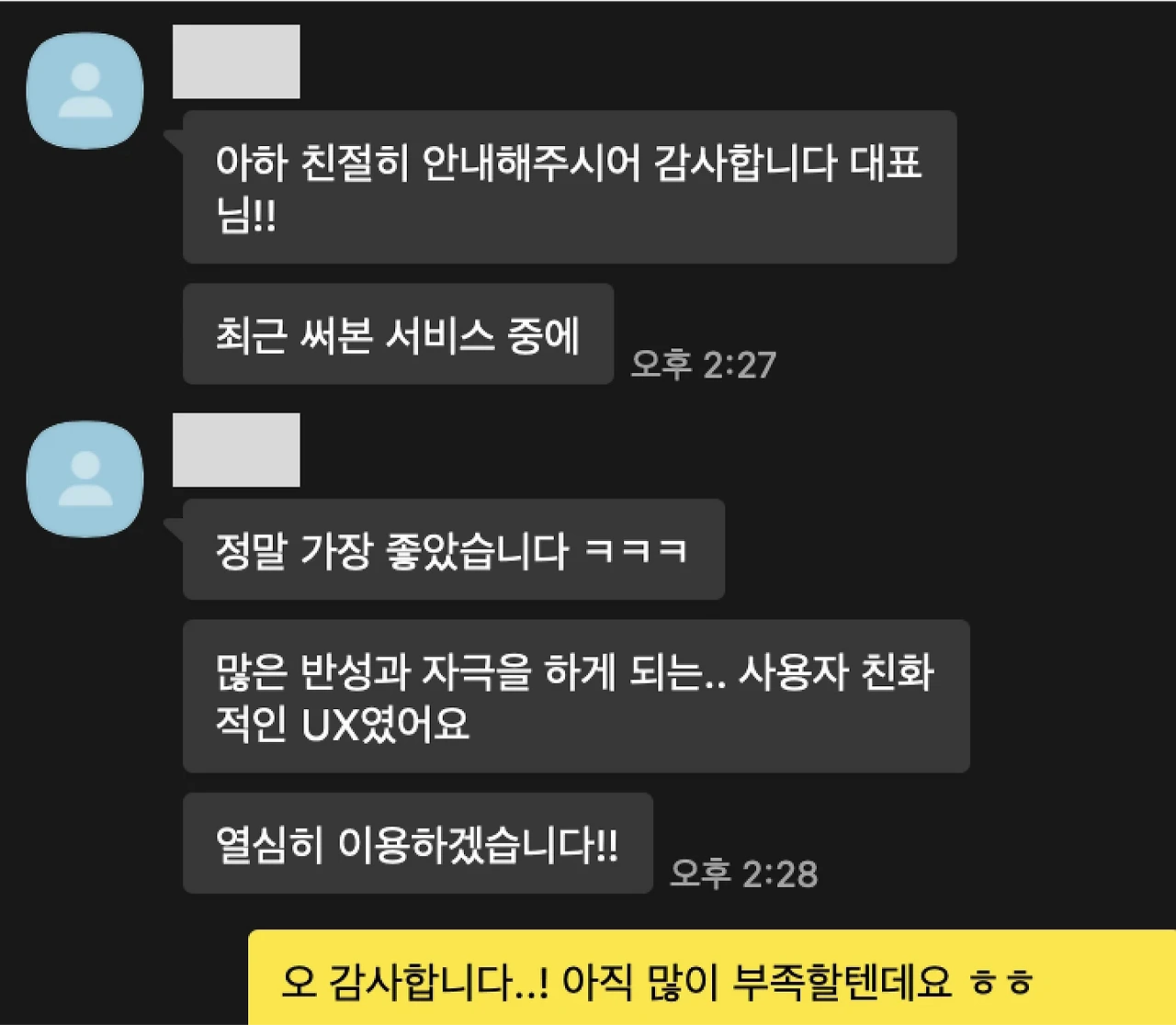This screenshot has height=1025, width=1176.
Task: Click the '사용자 친화' text in the message
Action: 836,670
